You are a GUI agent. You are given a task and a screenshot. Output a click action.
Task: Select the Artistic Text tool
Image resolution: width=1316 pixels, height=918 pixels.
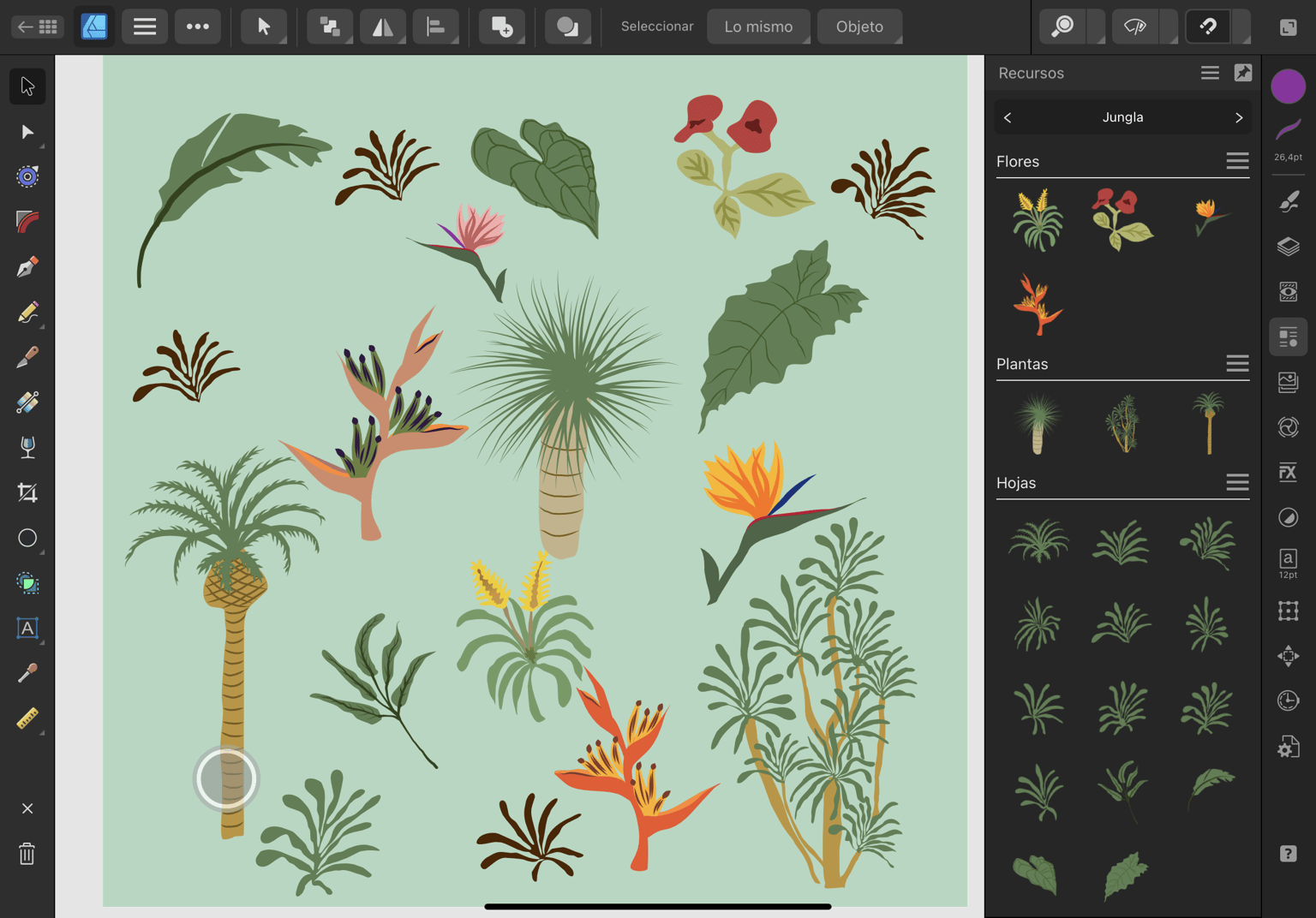27,629
